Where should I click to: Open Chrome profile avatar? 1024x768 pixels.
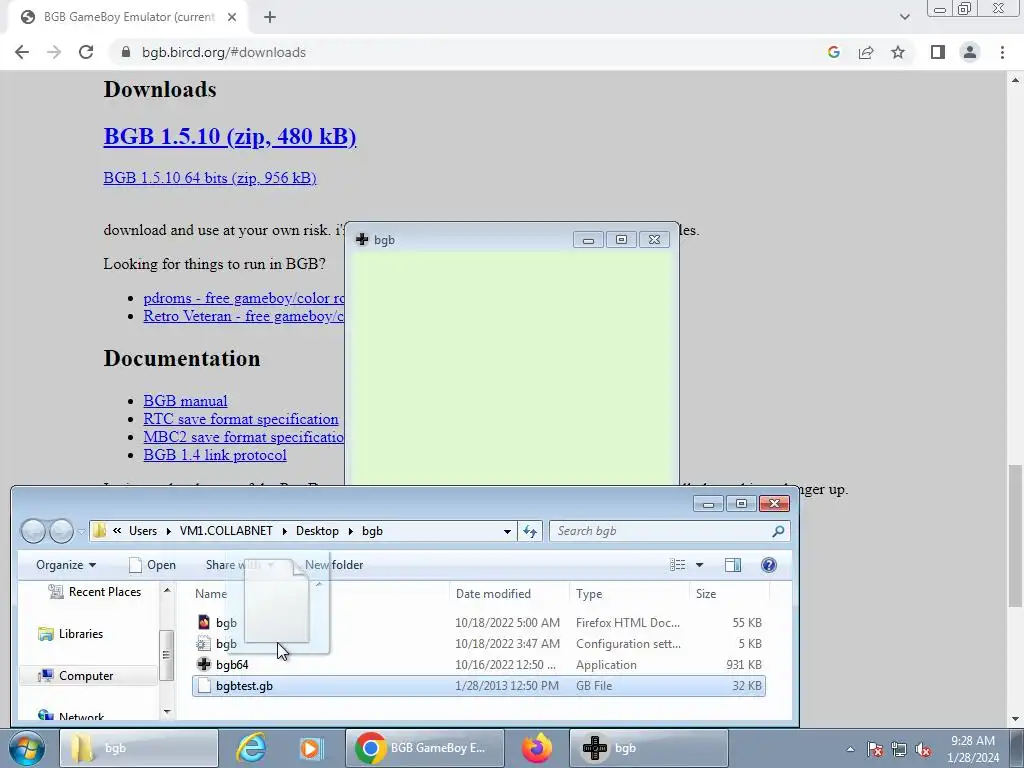[x=970, y=52]
